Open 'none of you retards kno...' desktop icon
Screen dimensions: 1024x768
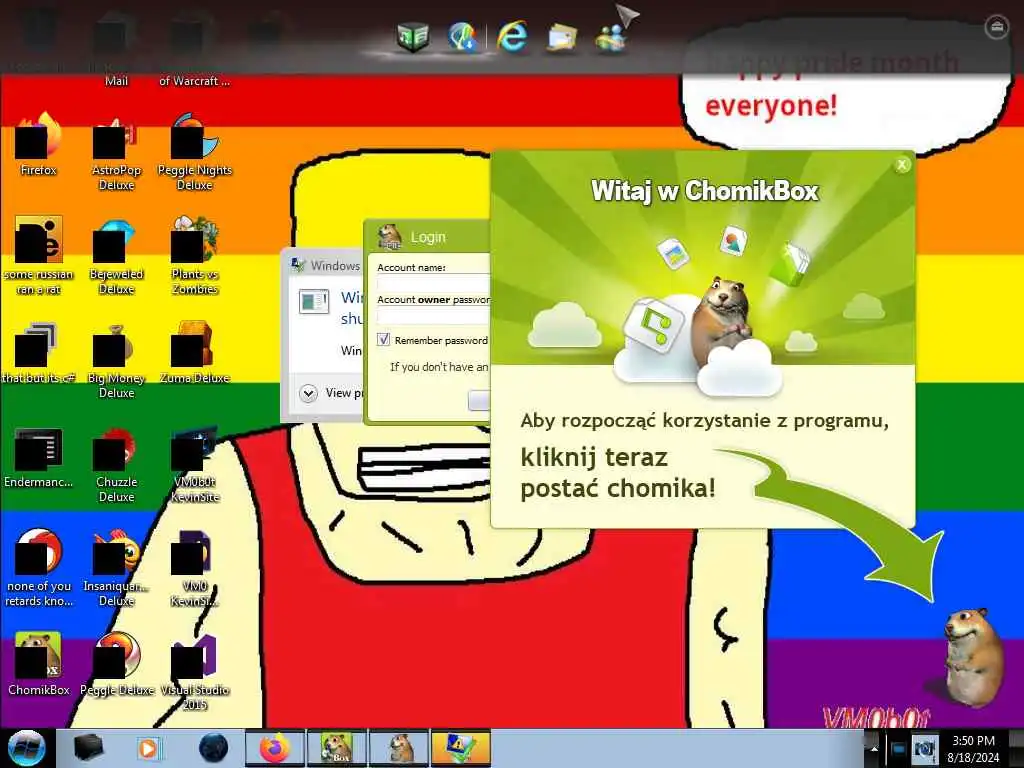(x=39, y=568)
